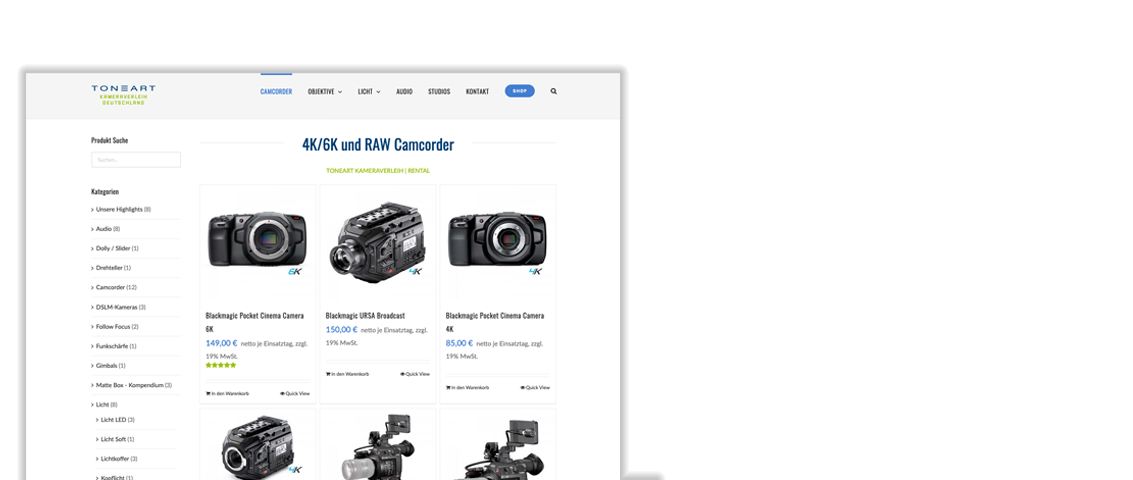Add Pocket Cinema Camera 6K to Warenkorb
The image size is (1133, 480).
click(228, 394)
